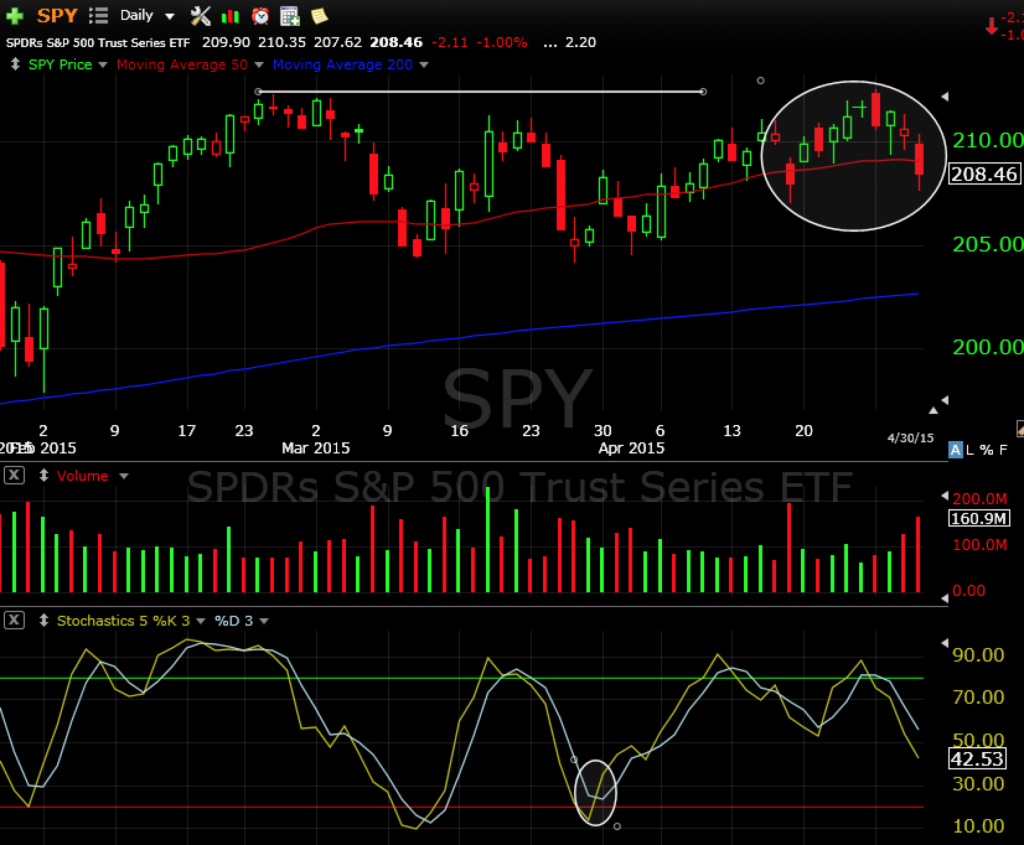Click the calendar with plus icon

tap(289, 16)
